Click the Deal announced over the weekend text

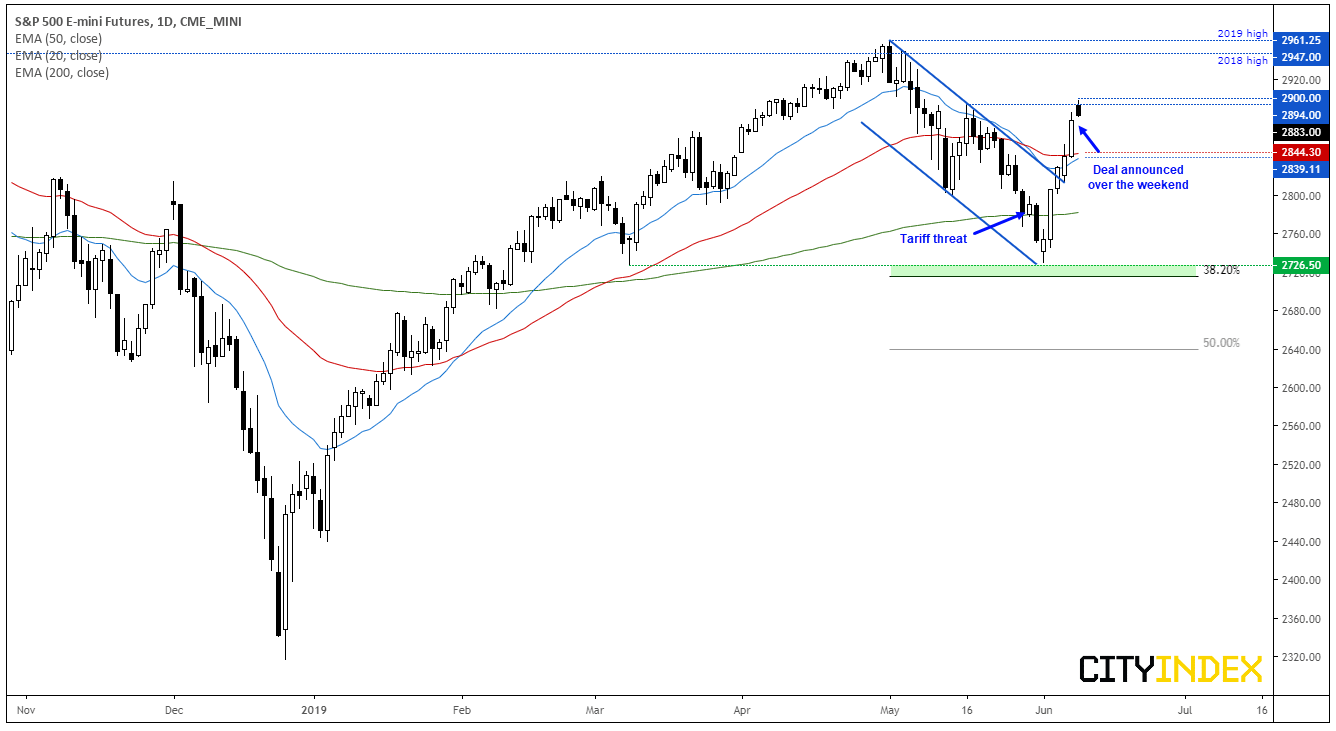click(x=1138, y=177)
